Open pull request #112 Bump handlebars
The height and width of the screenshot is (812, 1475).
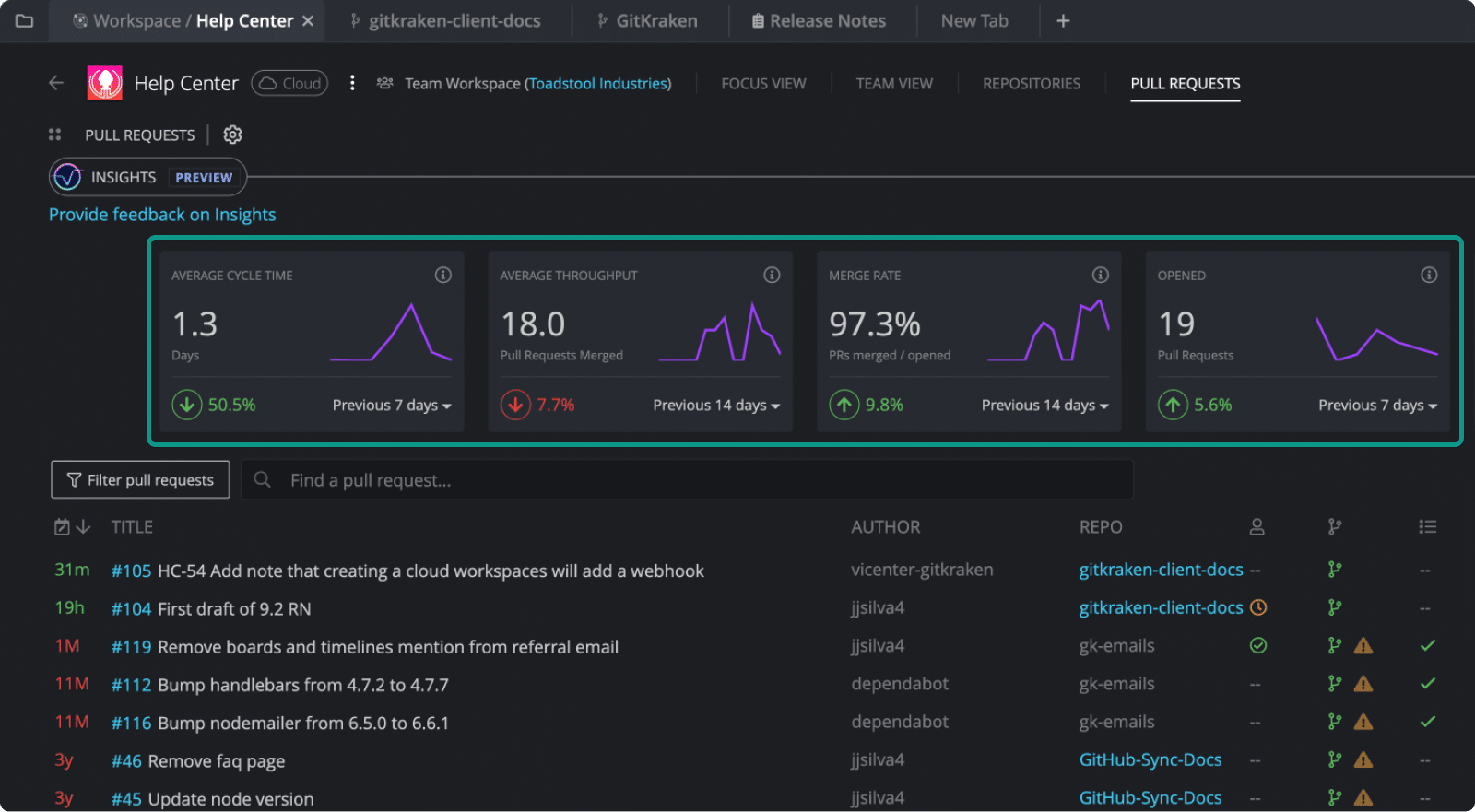coord(280,685)
